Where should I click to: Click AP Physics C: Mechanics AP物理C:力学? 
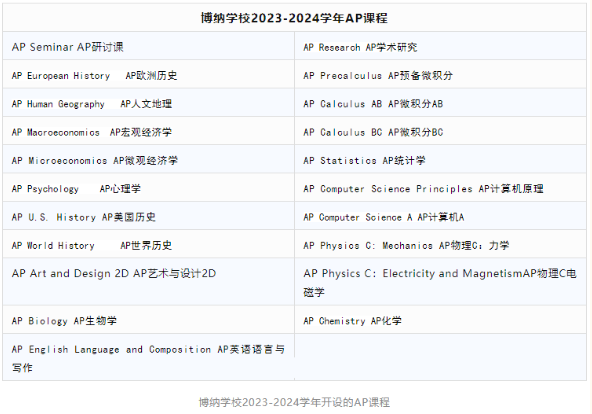(x=441, y=244)
